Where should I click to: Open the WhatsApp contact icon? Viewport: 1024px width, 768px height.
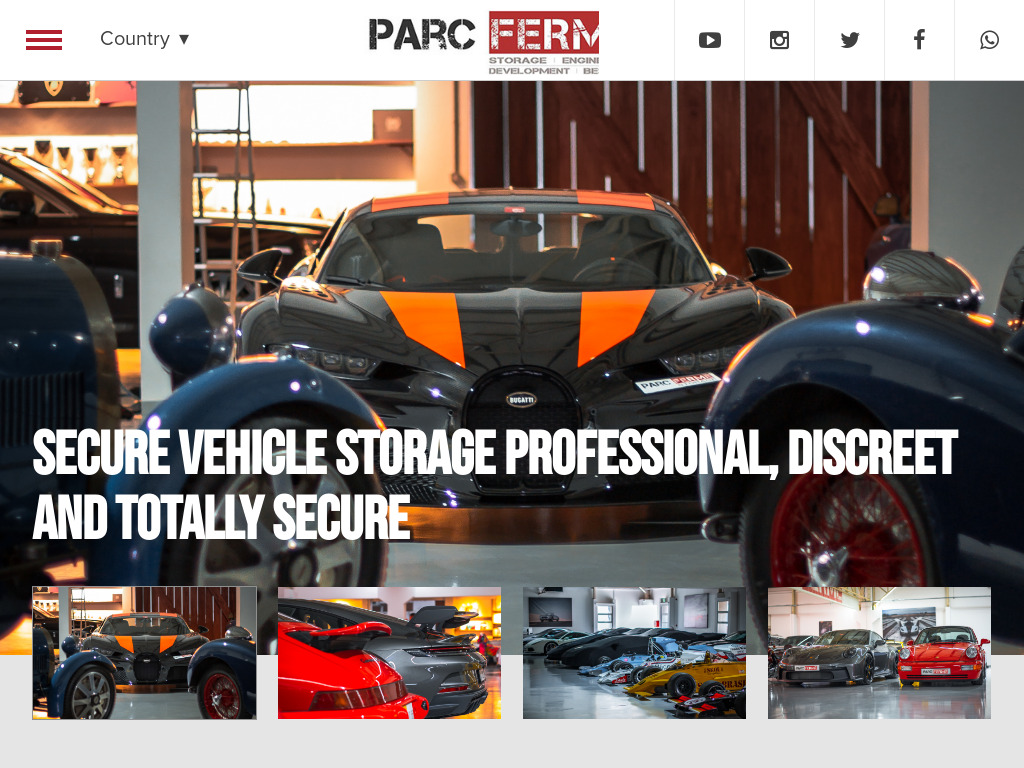tap(989, 40)
